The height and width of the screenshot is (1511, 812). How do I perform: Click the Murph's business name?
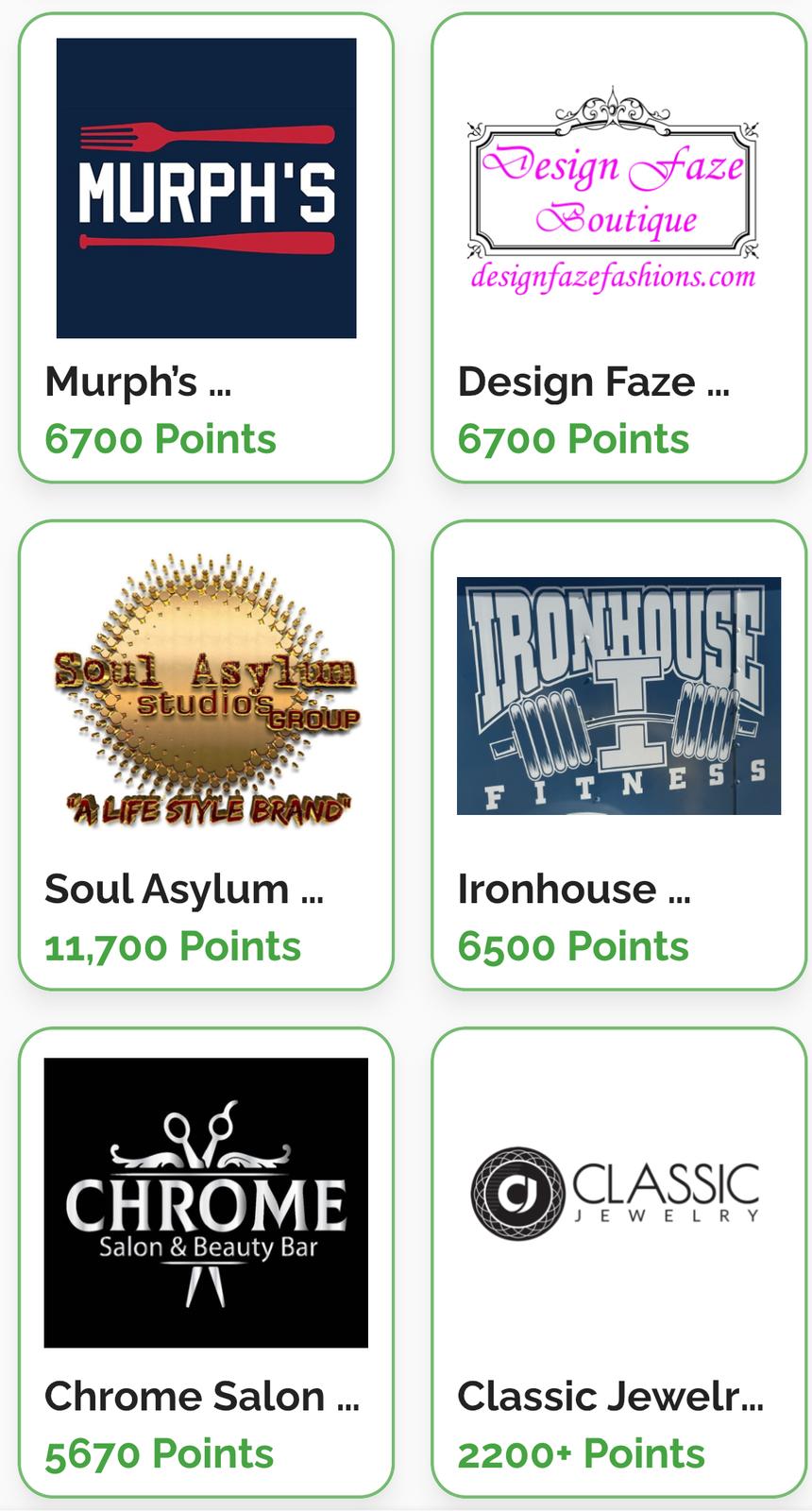138,382
